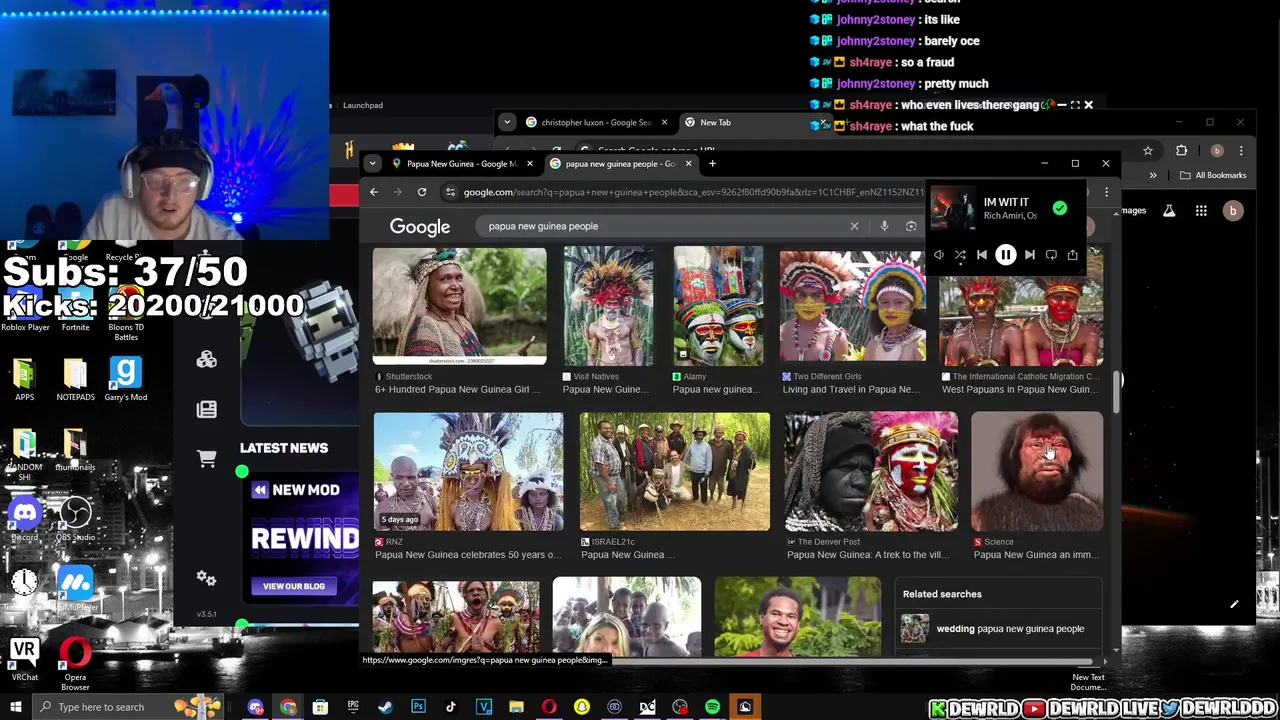Skip to next track in media popup
This screenshot has width=1280, height=720.
coord(1029,255)
